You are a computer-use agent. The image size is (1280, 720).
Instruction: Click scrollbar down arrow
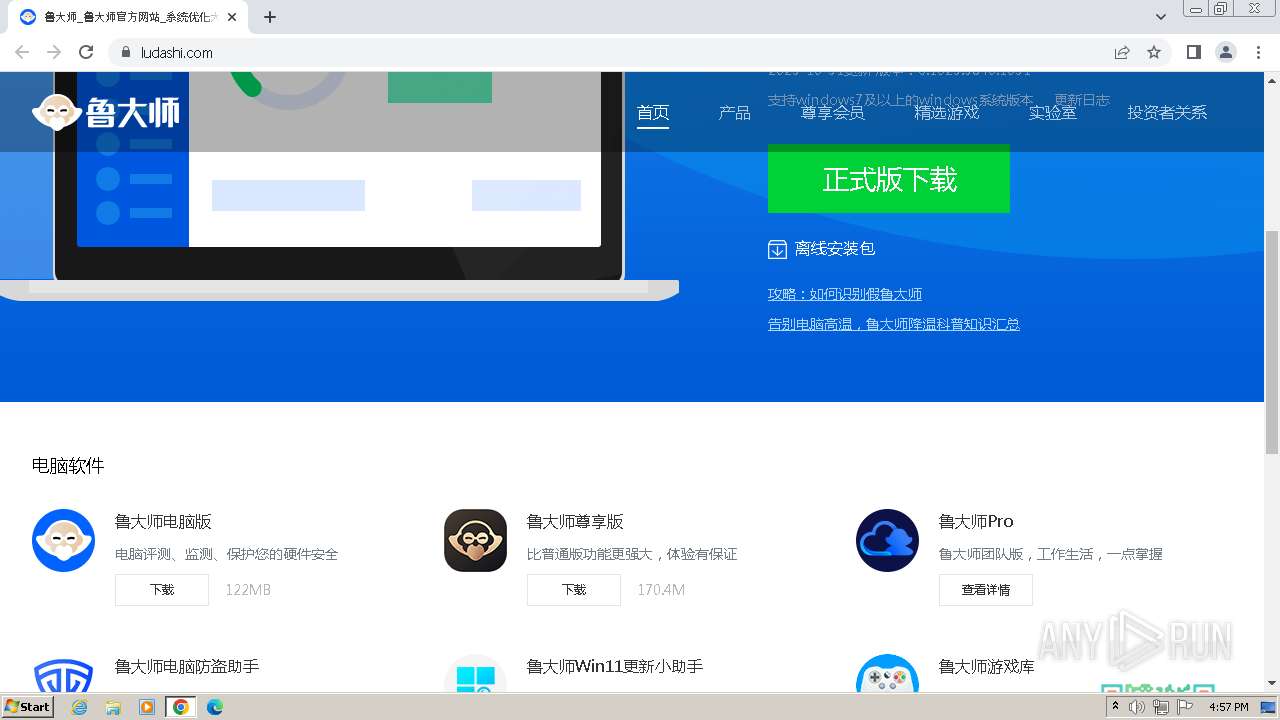pyautogui.click(x=1272, y=683)
